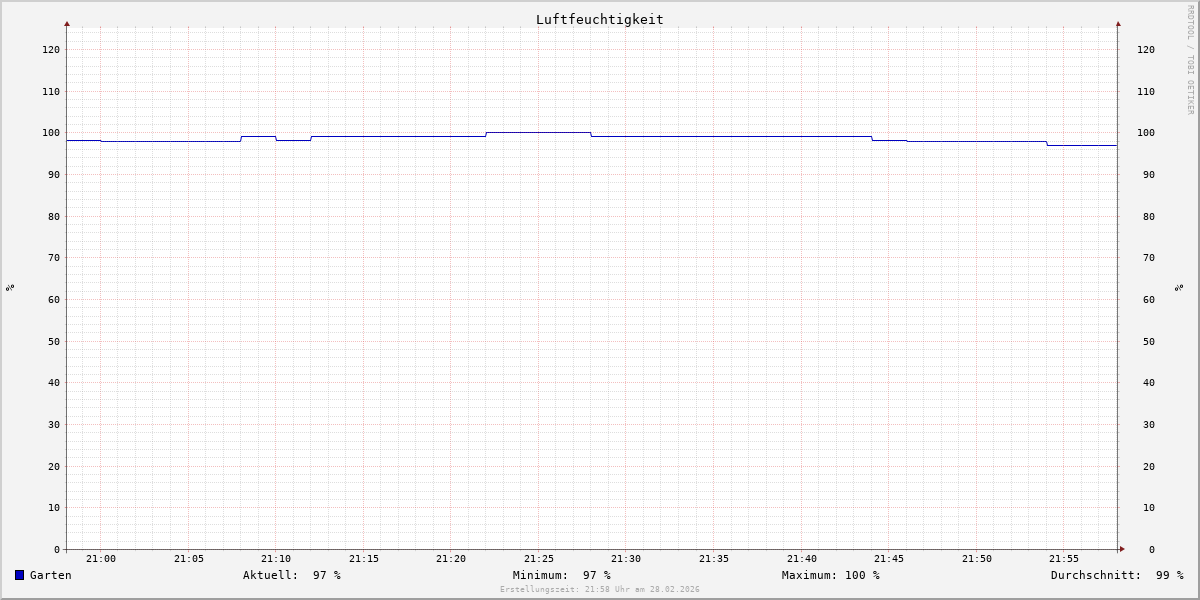Click the 100 label on left y-axis

(x=51, y=133)
